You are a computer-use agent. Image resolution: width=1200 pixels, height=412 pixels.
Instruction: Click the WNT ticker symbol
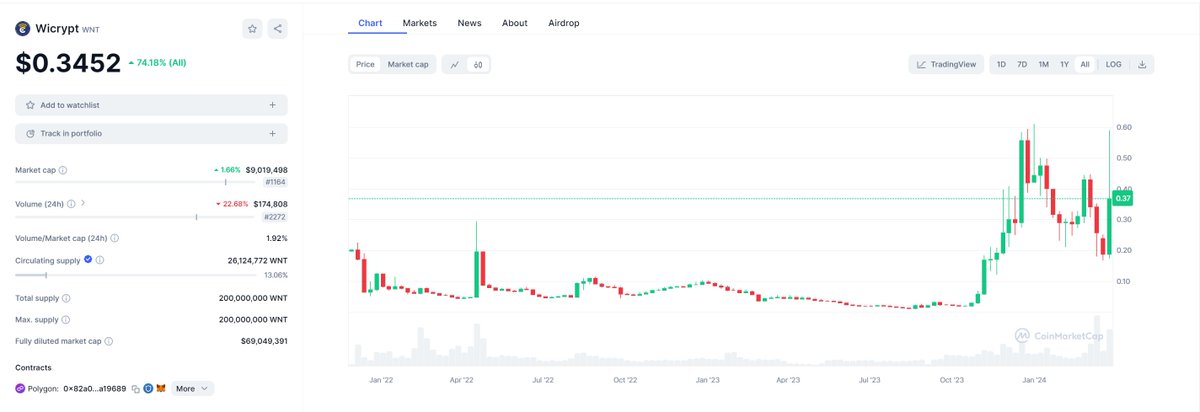tap(90, 30)
